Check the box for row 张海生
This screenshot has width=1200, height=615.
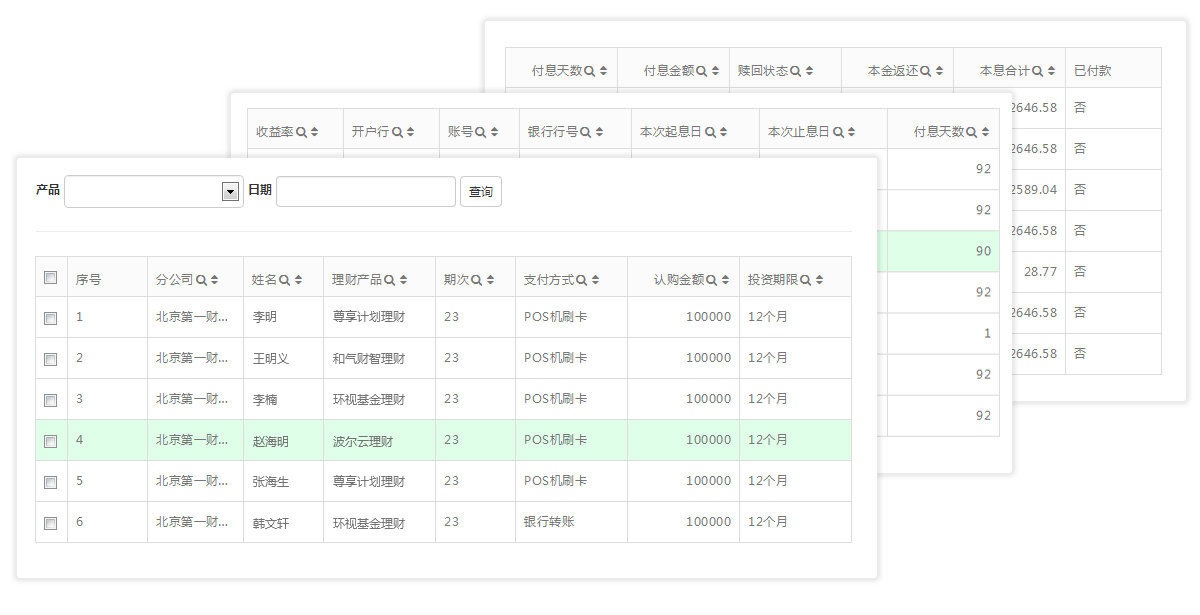51,482
